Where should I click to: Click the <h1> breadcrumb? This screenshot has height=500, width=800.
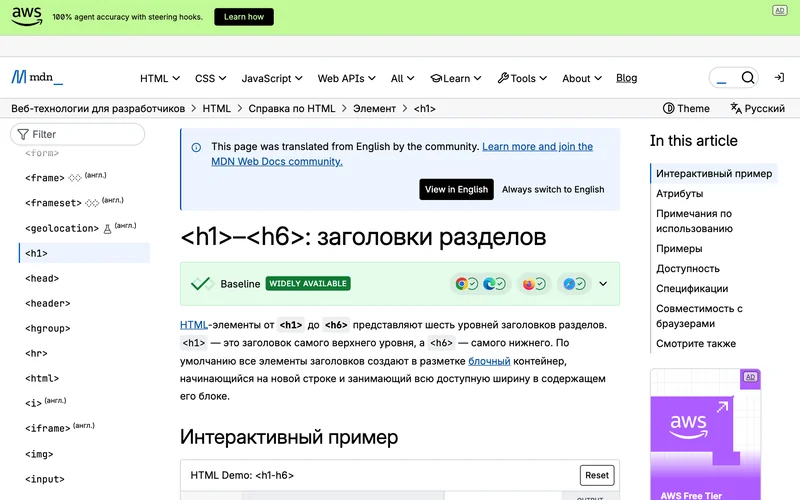[424, 109]
